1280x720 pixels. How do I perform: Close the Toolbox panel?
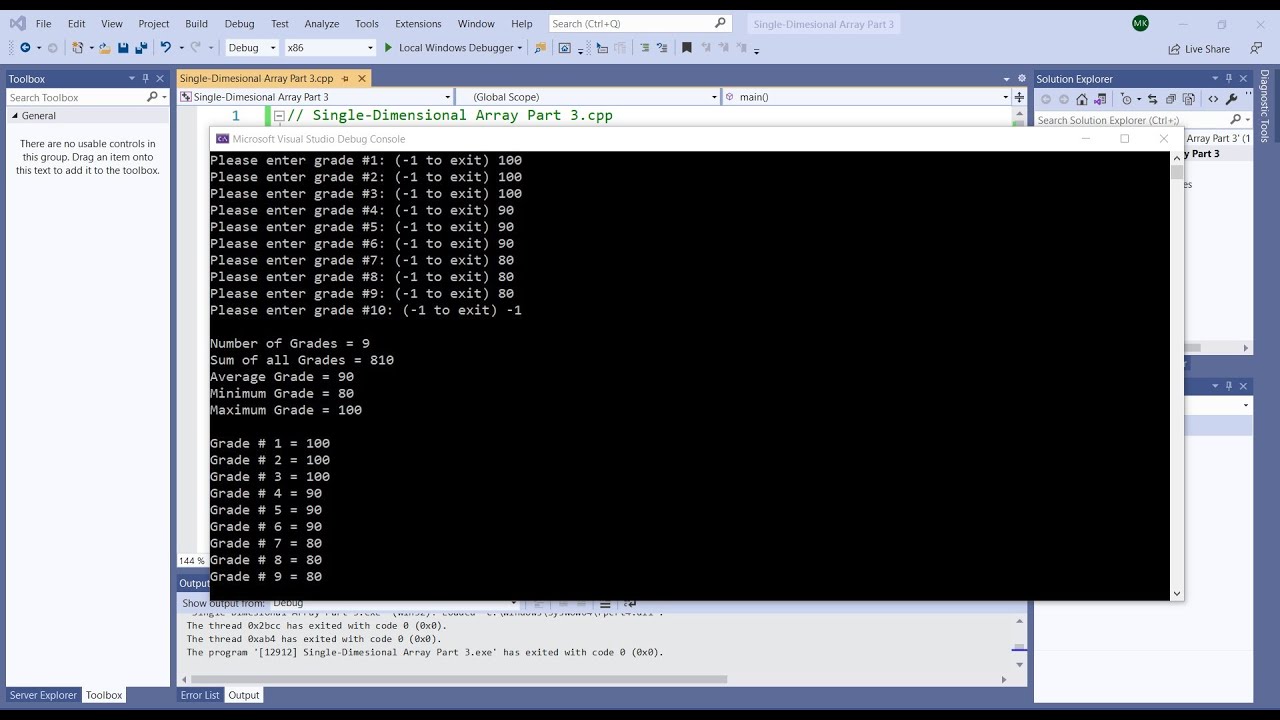click(160, 78)
